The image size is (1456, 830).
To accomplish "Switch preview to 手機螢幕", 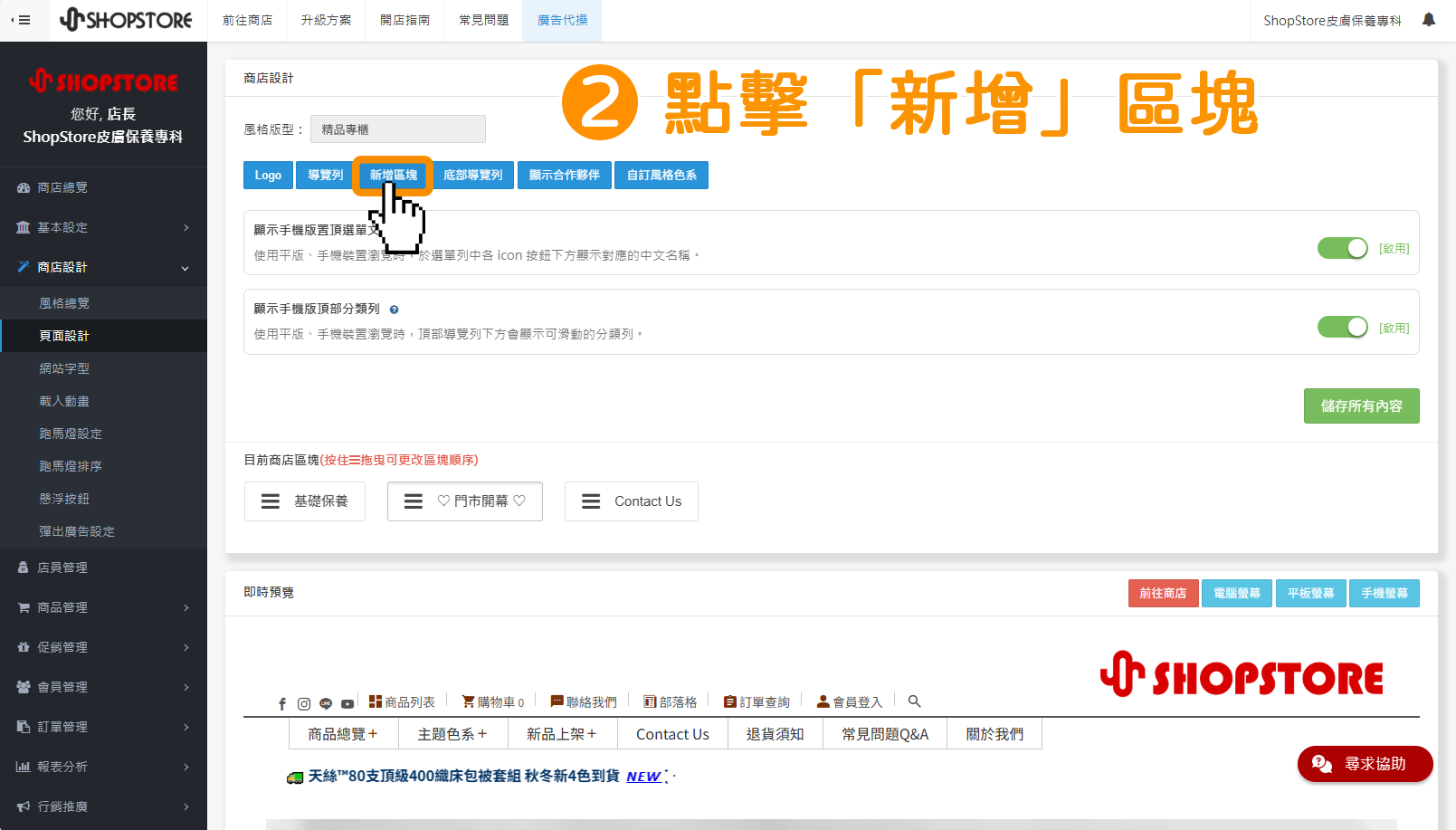I will tap(1385, 593).
